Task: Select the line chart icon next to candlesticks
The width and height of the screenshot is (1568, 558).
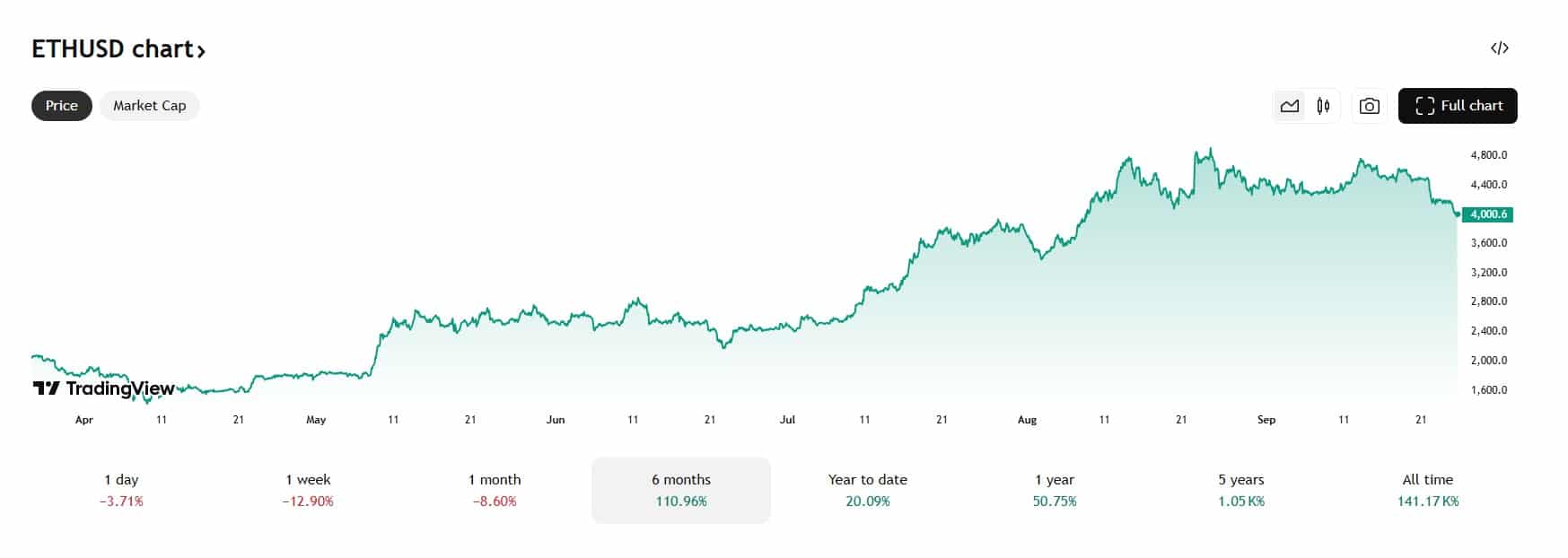Action: (1290, 105)
